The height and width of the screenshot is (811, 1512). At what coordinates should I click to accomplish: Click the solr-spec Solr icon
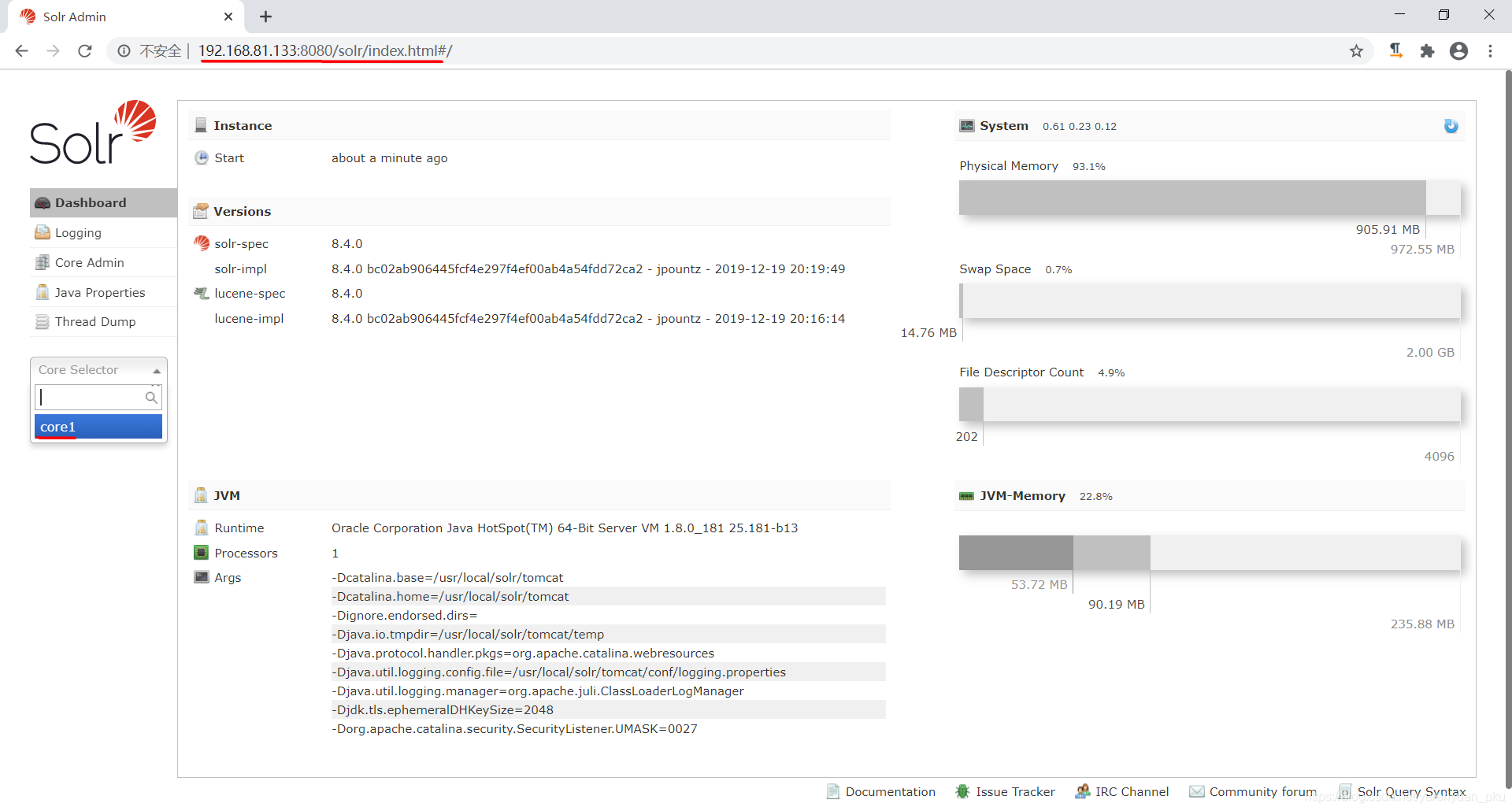[202, 243]
